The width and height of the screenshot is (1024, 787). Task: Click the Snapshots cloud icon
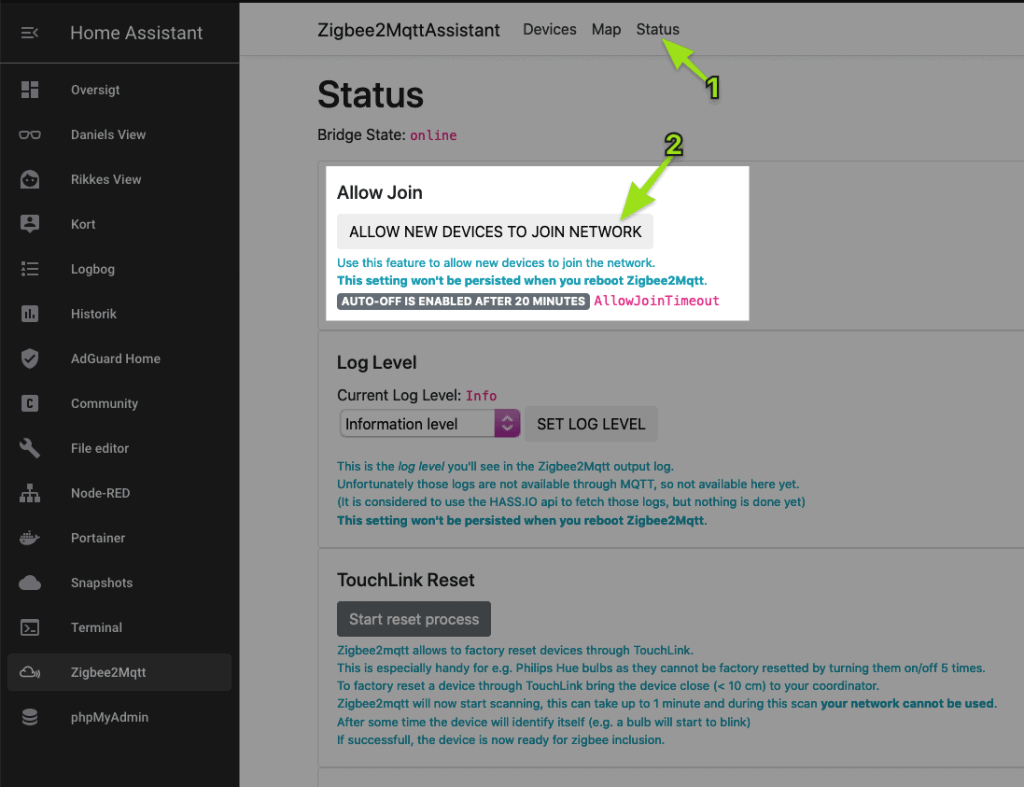tap(29, 583)
